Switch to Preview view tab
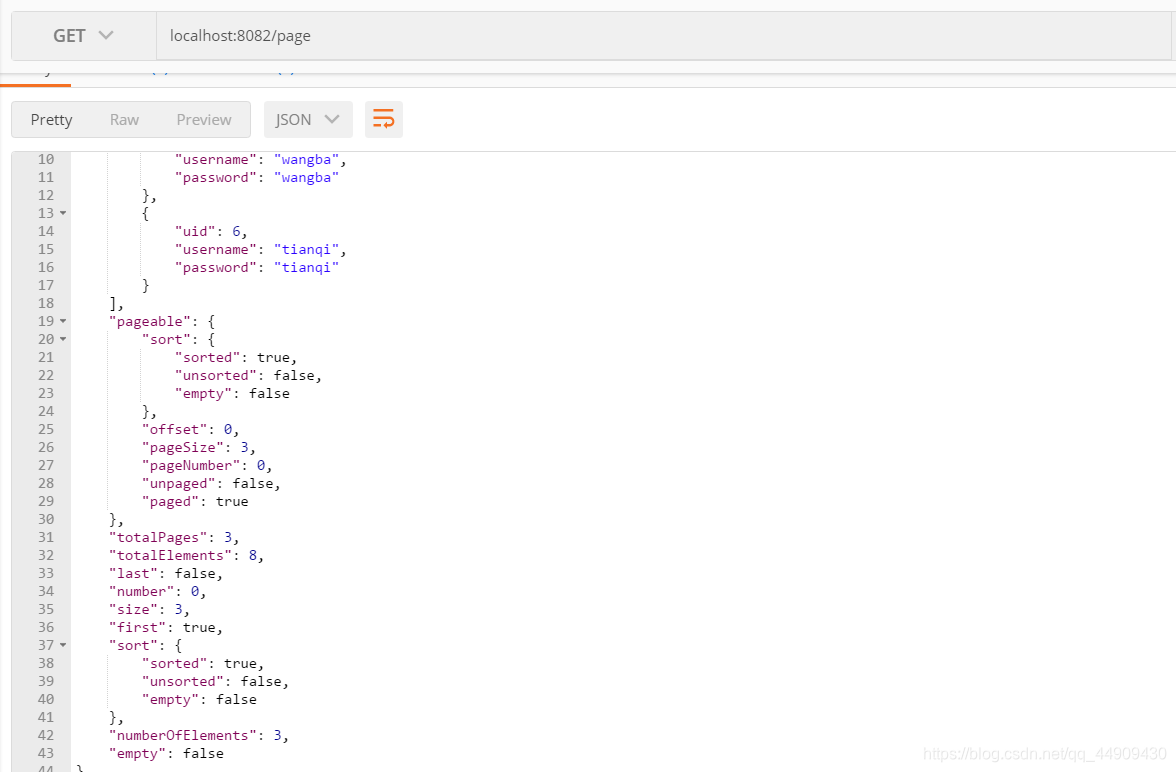1176x772 pixels. click(x=204, y=120)
